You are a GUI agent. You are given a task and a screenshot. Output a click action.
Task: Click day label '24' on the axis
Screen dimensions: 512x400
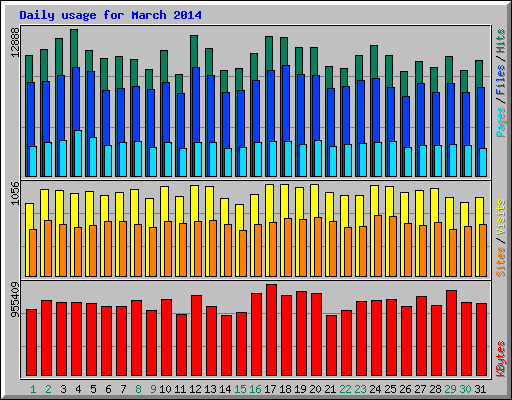[x=375, y=389]
